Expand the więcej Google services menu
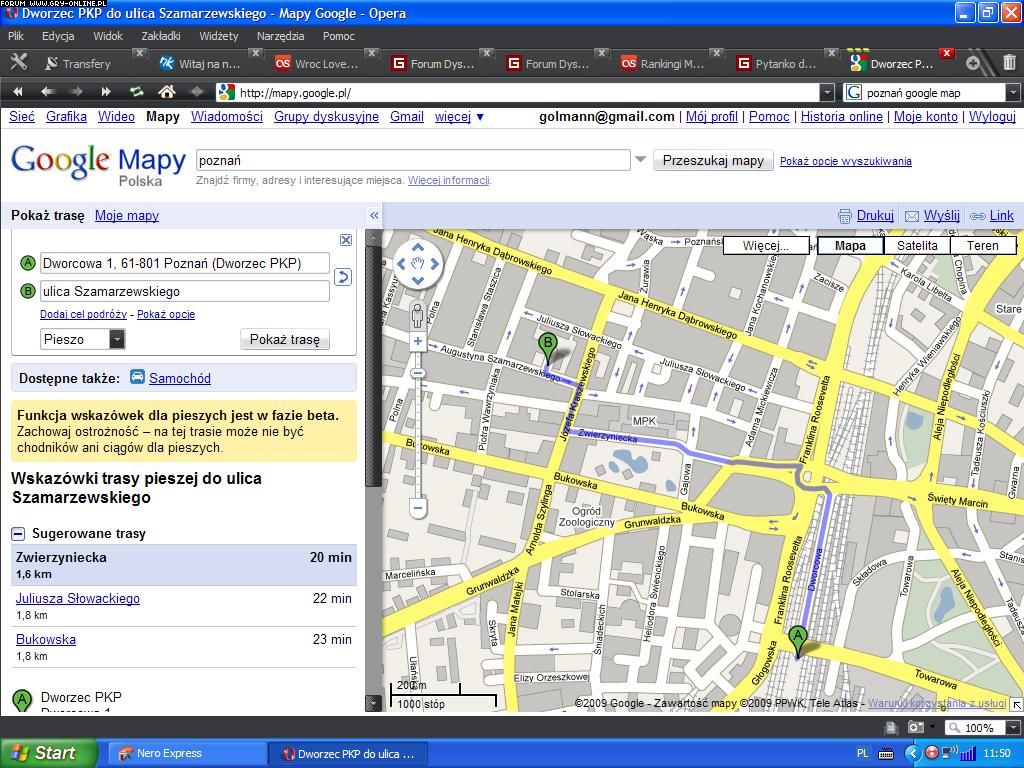The height and width of the screenshot is (768, 1024). click(460, 117)
